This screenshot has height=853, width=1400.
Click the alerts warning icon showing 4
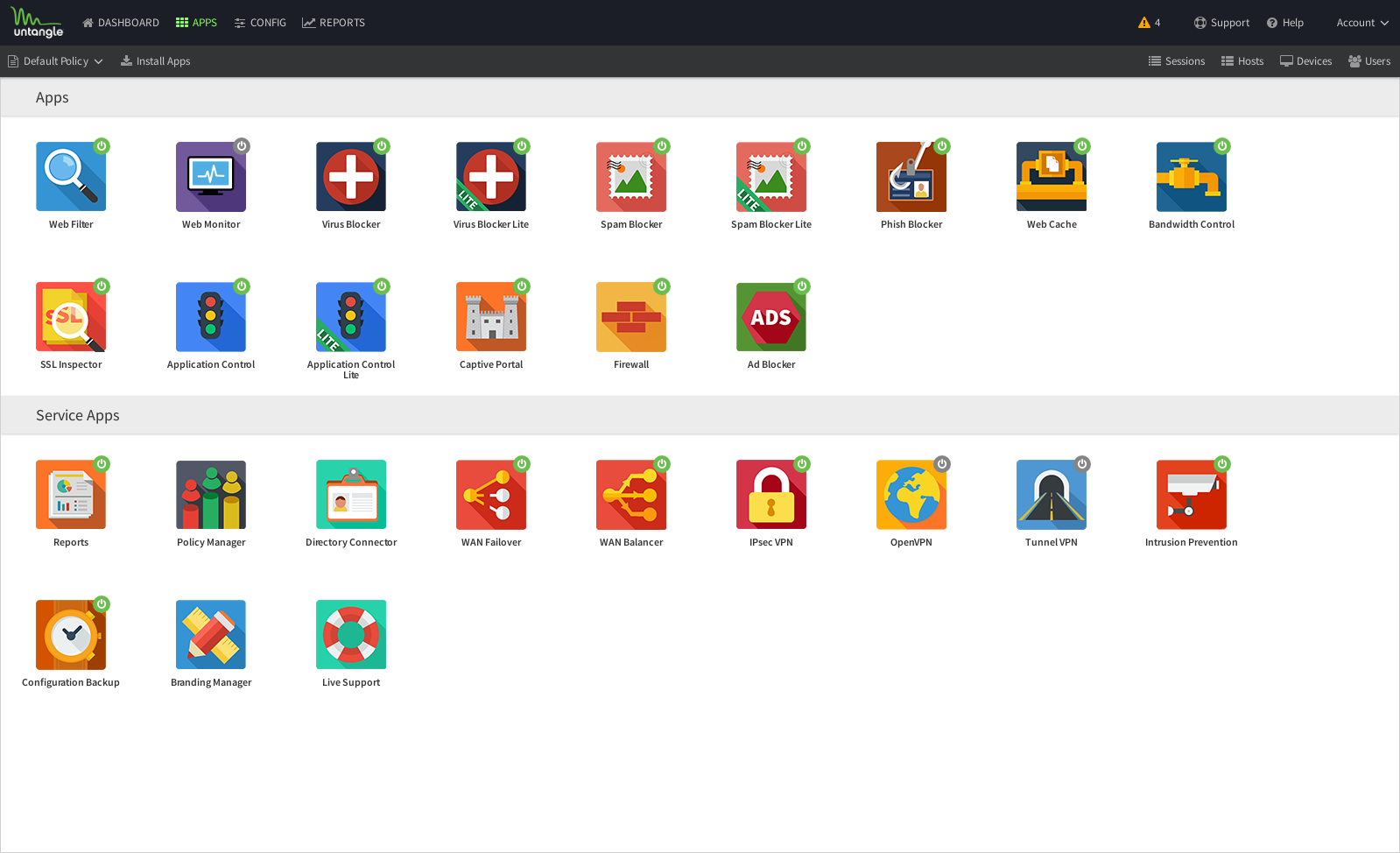click(x=1150, y=23)
